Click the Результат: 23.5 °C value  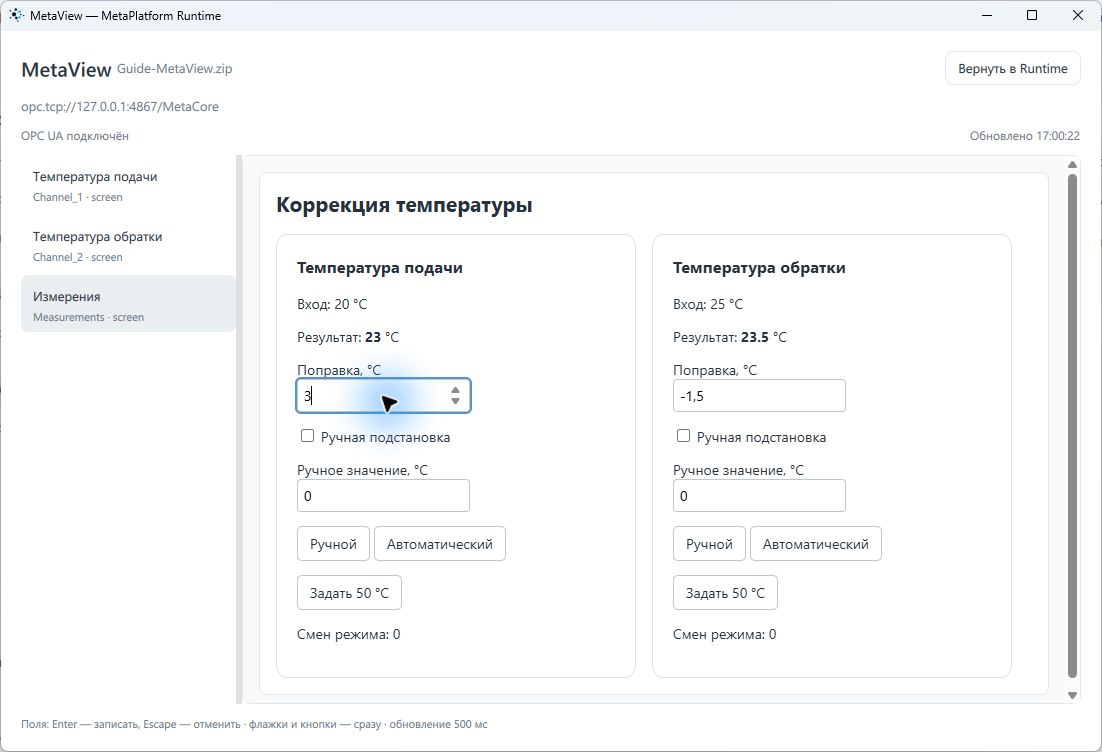pyautogui.click(x=730, y=337)
